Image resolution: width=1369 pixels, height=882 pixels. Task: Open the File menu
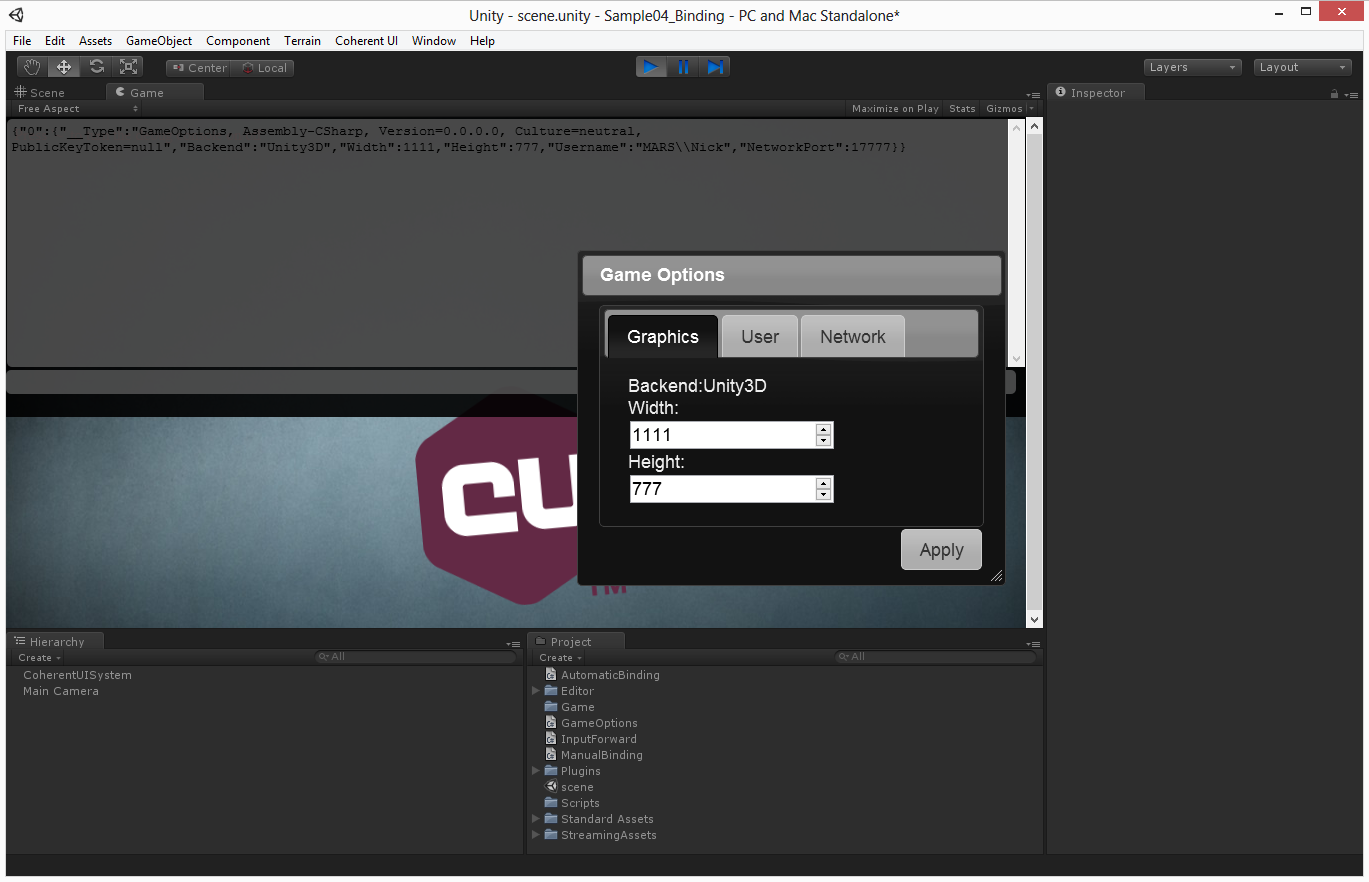(x=22, y=41)
